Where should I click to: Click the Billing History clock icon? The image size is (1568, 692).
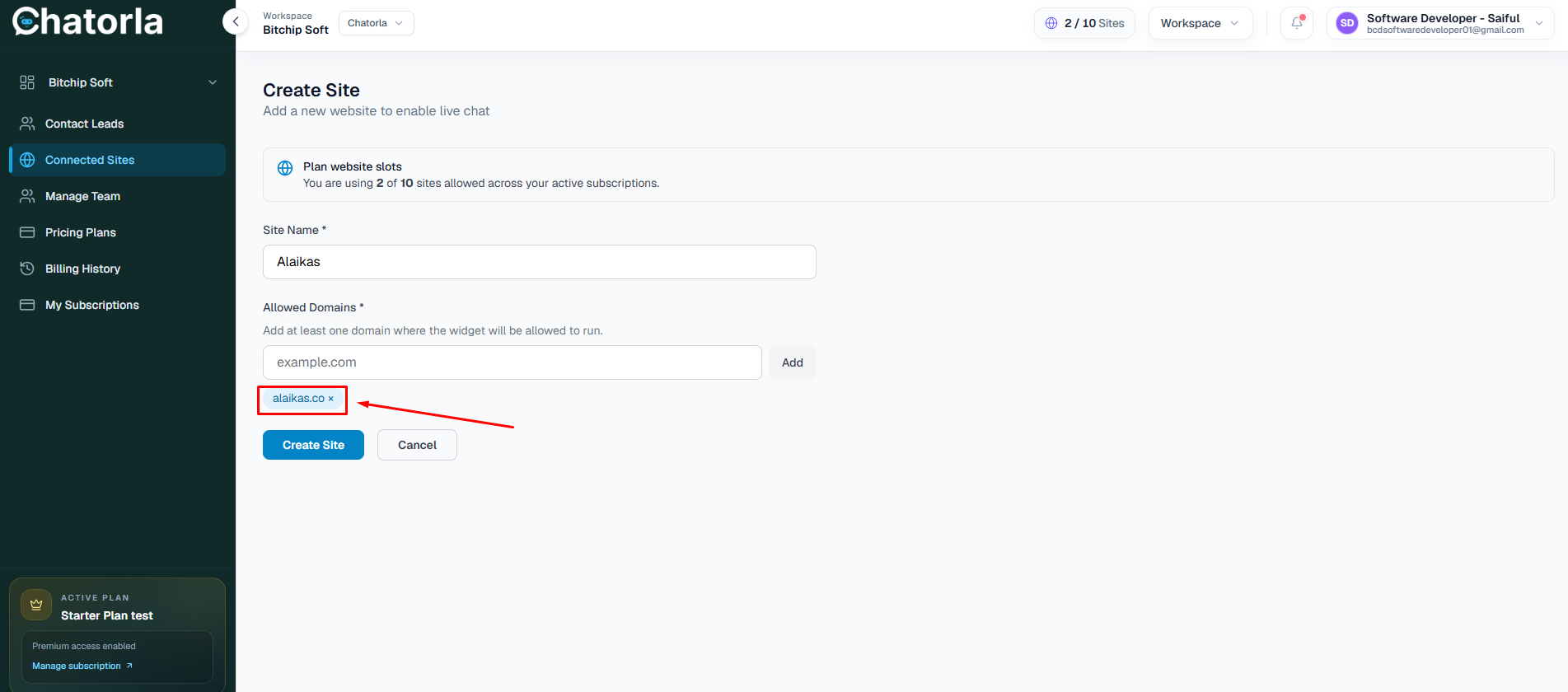point(27,269)
